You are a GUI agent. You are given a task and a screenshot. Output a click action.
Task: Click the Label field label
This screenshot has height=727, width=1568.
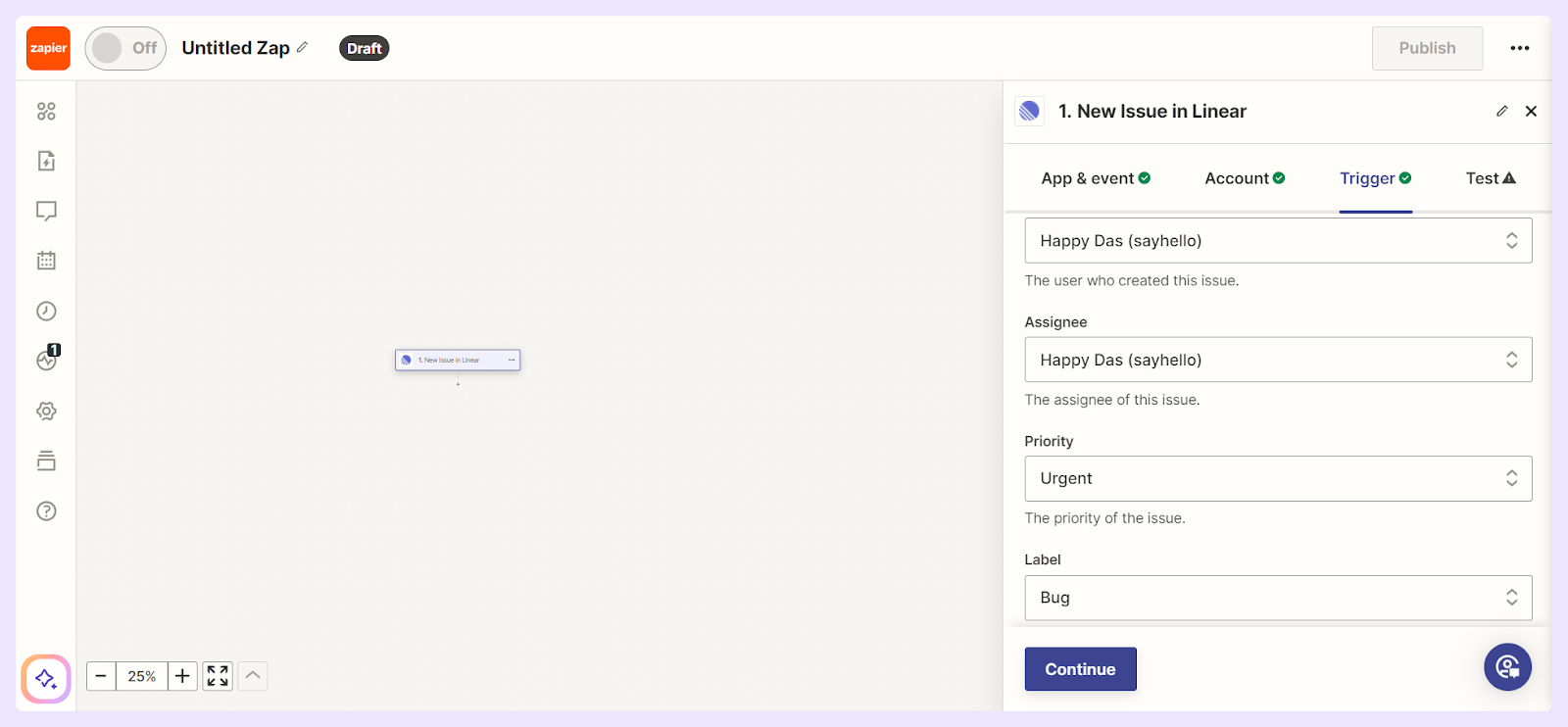click(1043, 559)
